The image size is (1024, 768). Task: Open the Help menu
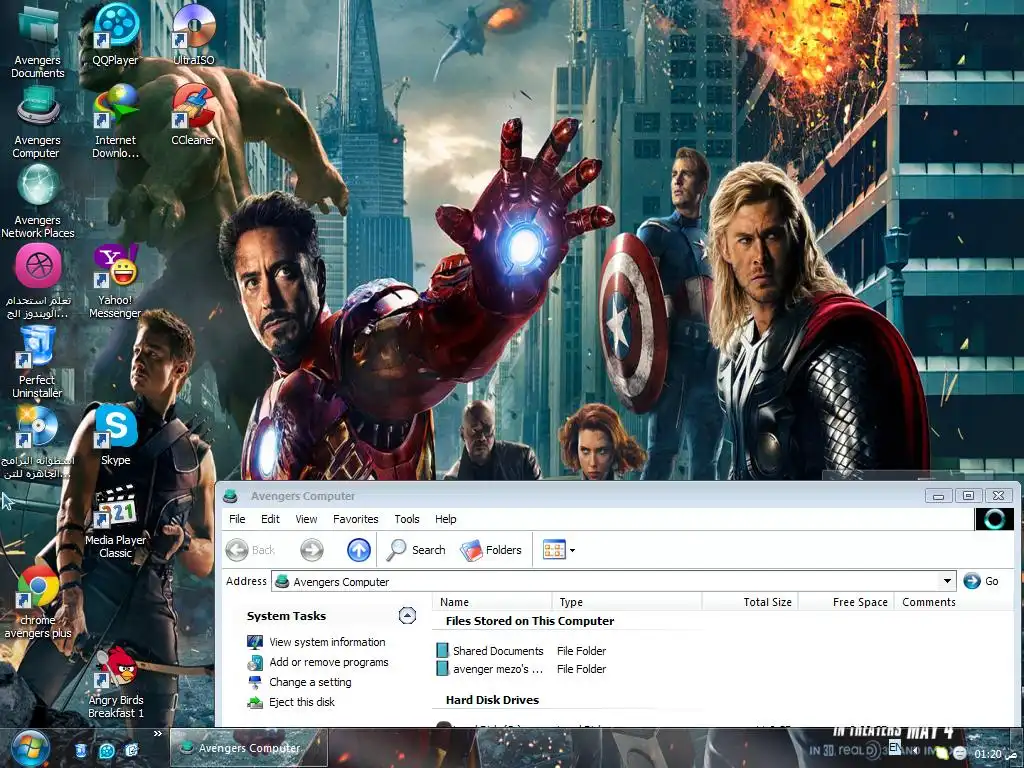click(446, 519)
